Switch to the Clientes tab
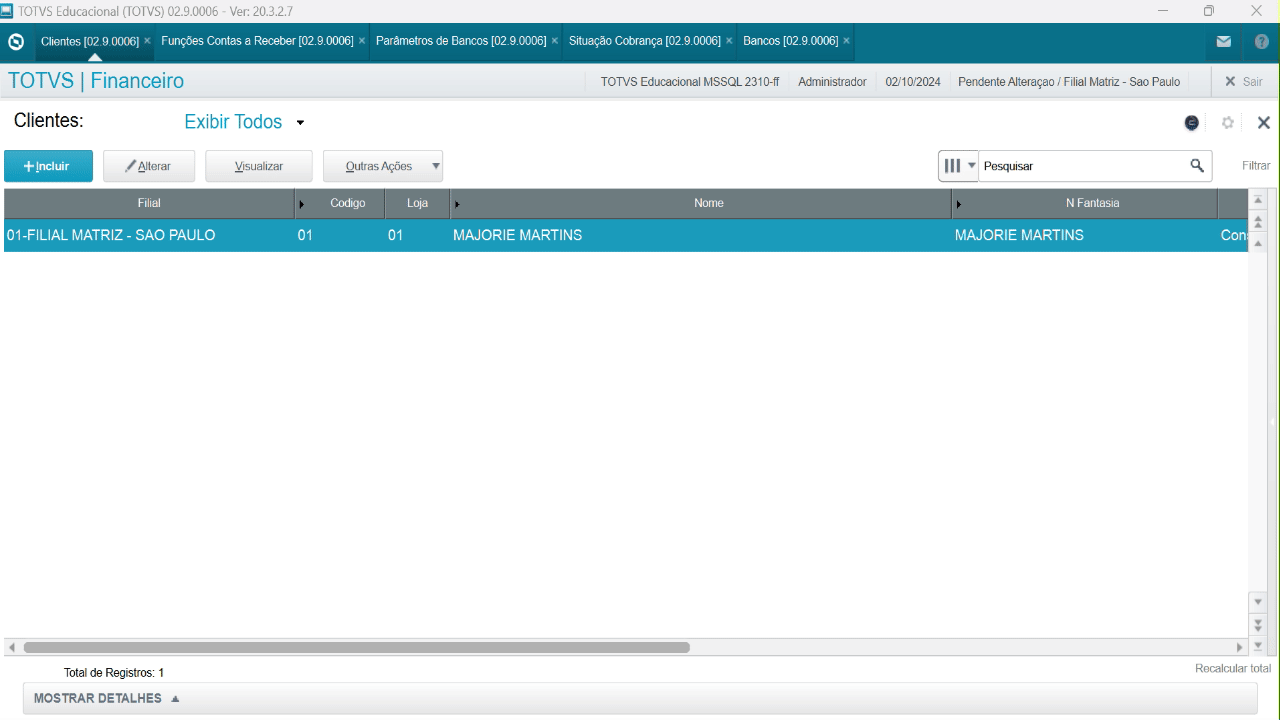Screen dimensions: 1280x720 90,41
